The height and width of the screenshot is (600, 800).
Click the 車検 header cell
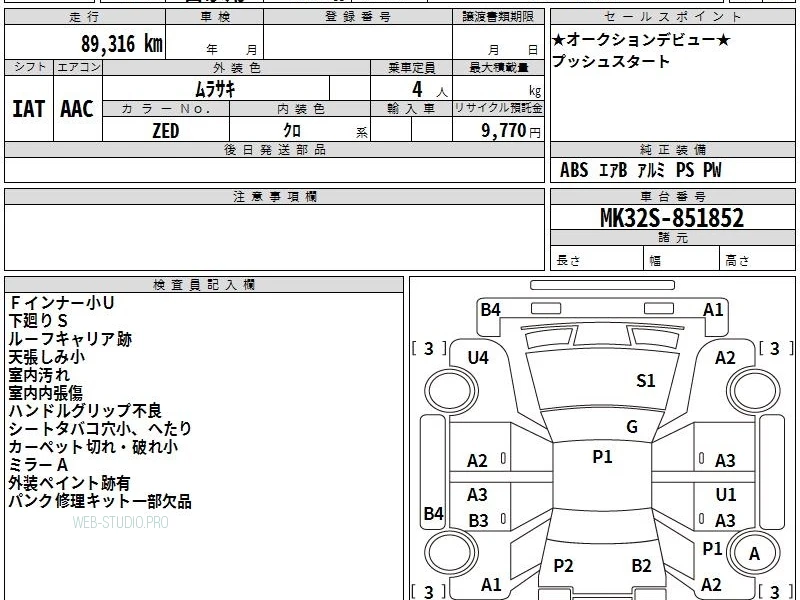[x=215, y=17]
